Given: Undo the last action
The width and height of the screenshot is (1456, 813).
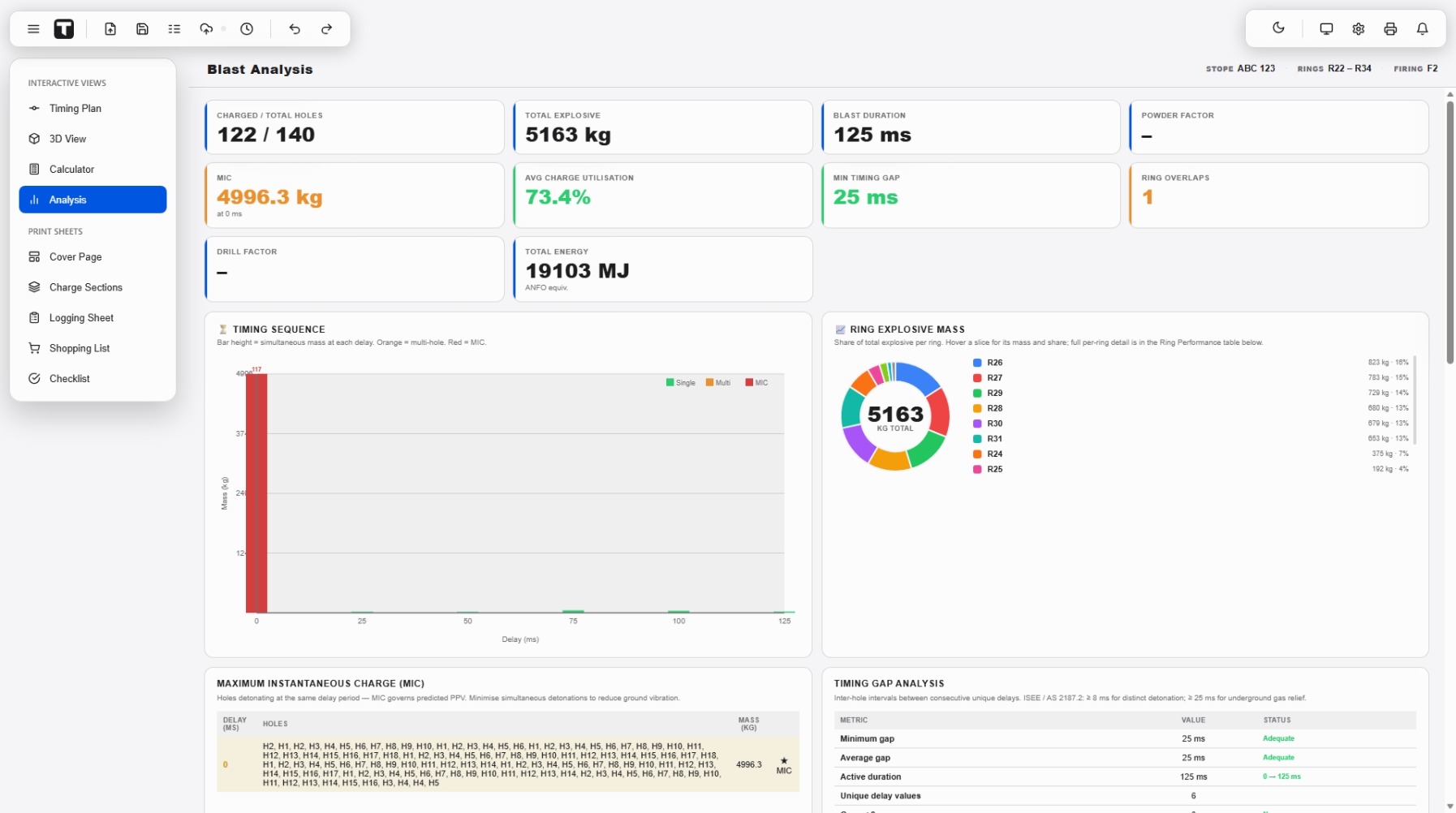Looking at the screenshot, I should (x=295, y=29).
